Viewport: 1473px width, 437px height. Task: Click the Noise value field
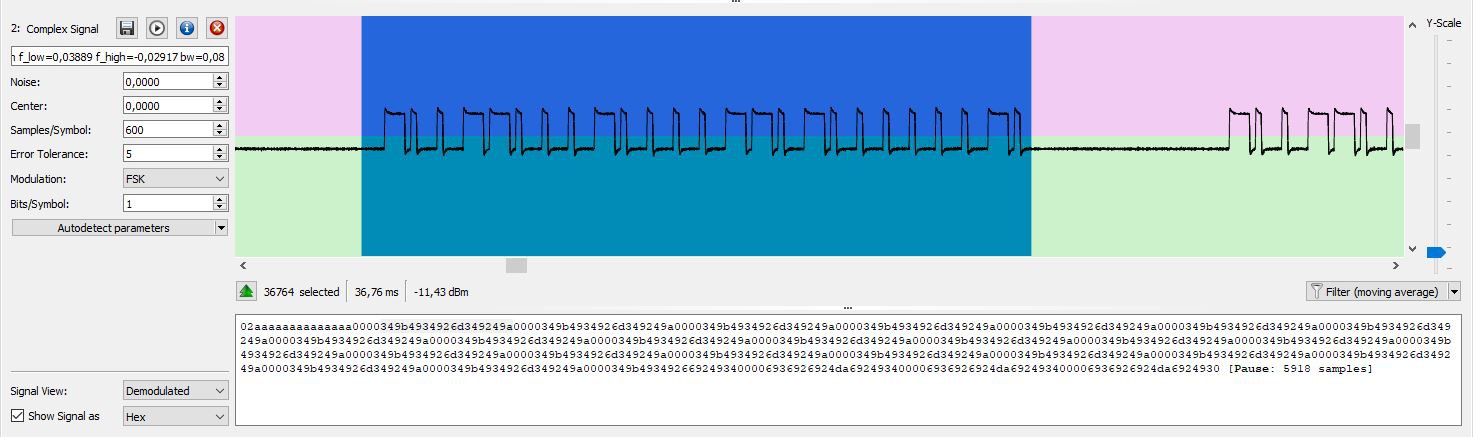click(167, 82)
